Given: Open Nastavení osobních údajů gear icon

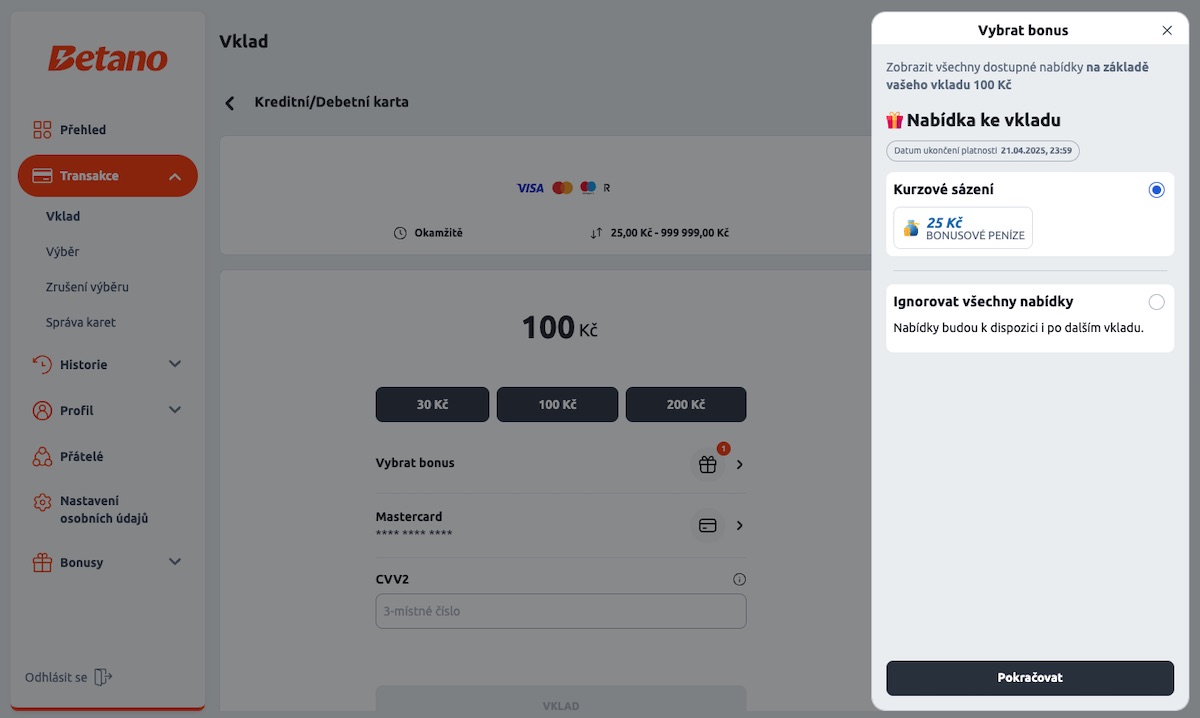Looking at the screenshot, I should pos(42,502).
